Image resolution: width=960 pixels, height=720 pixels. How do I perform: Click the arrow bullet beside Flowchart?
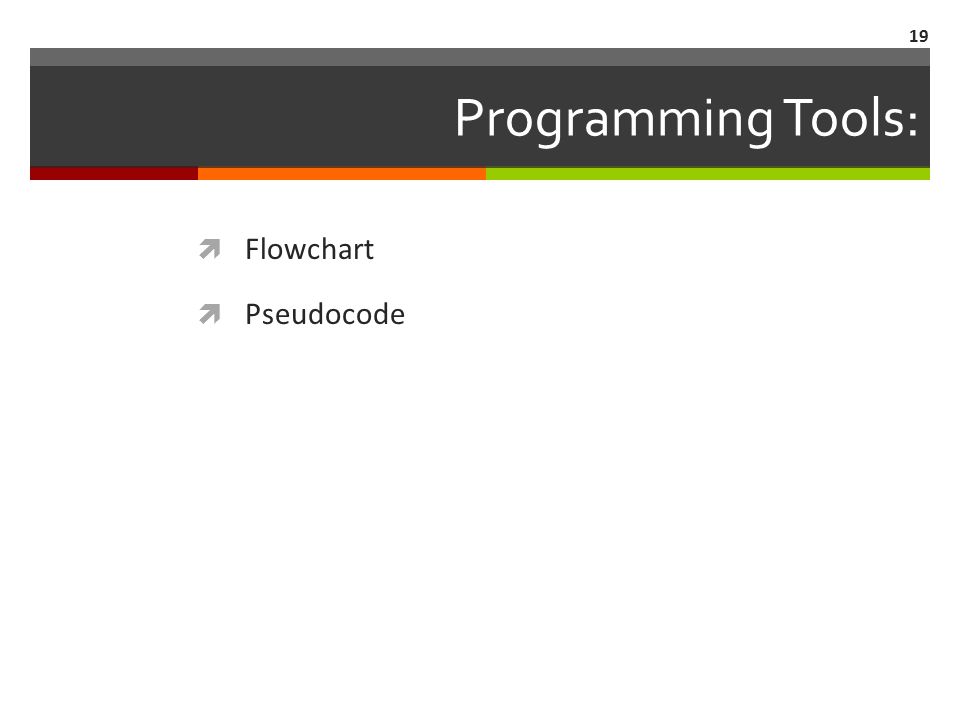(x=209, y=249)
